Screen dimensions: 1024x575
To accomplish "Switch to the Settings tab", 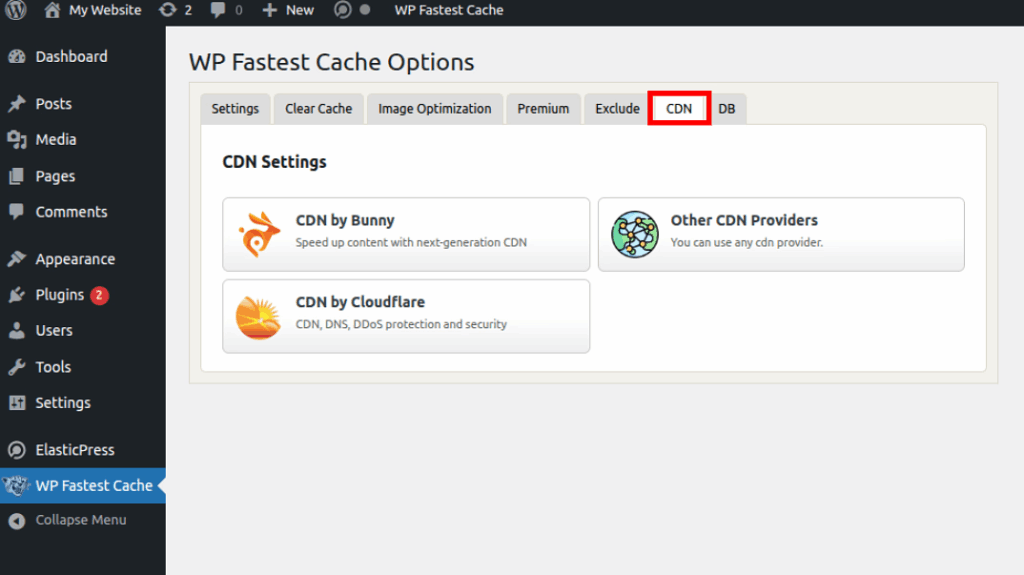I will pos(235,108).
